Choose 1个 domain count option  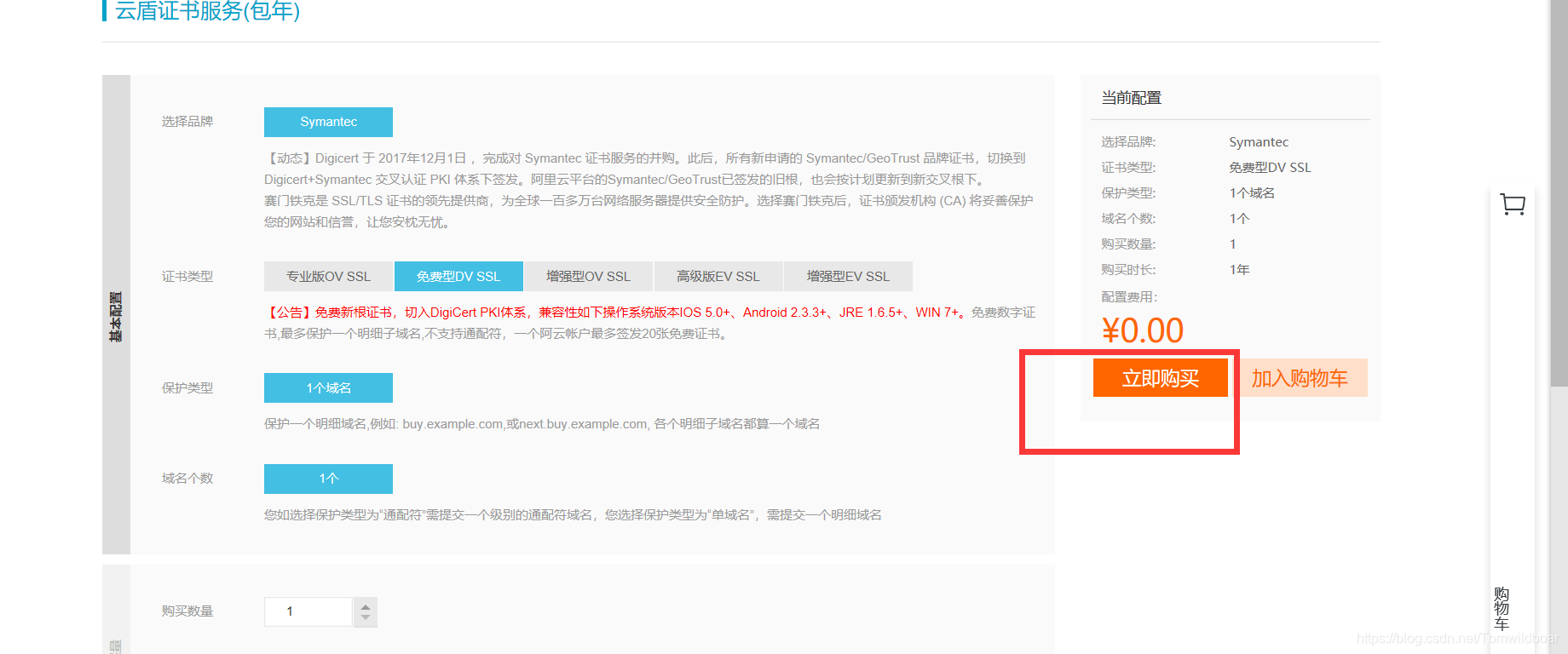click(328, 479)
